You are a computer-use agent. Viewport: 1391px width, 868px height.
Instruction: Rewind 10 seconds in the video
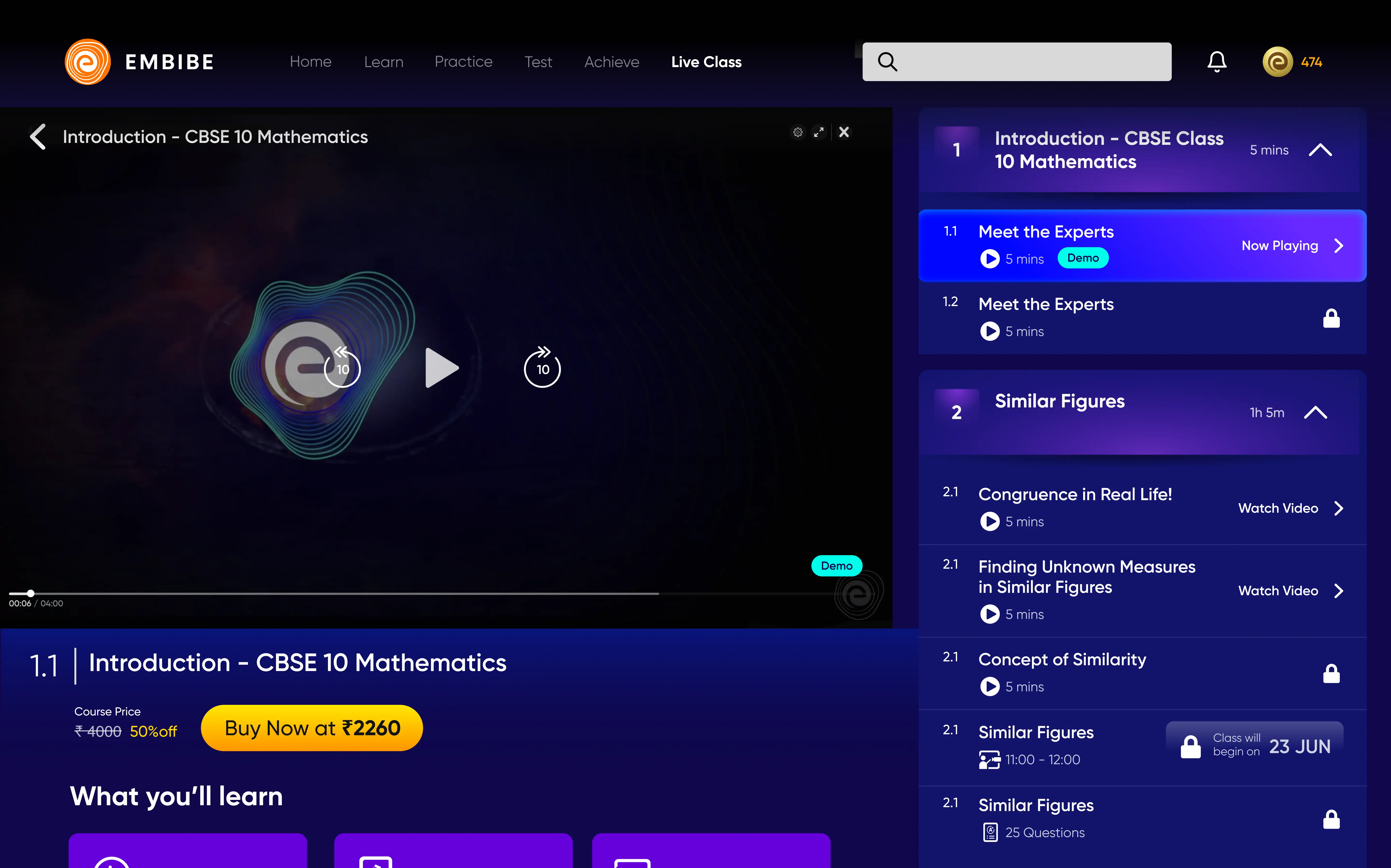pyautogui.click(x=342, y=367)
